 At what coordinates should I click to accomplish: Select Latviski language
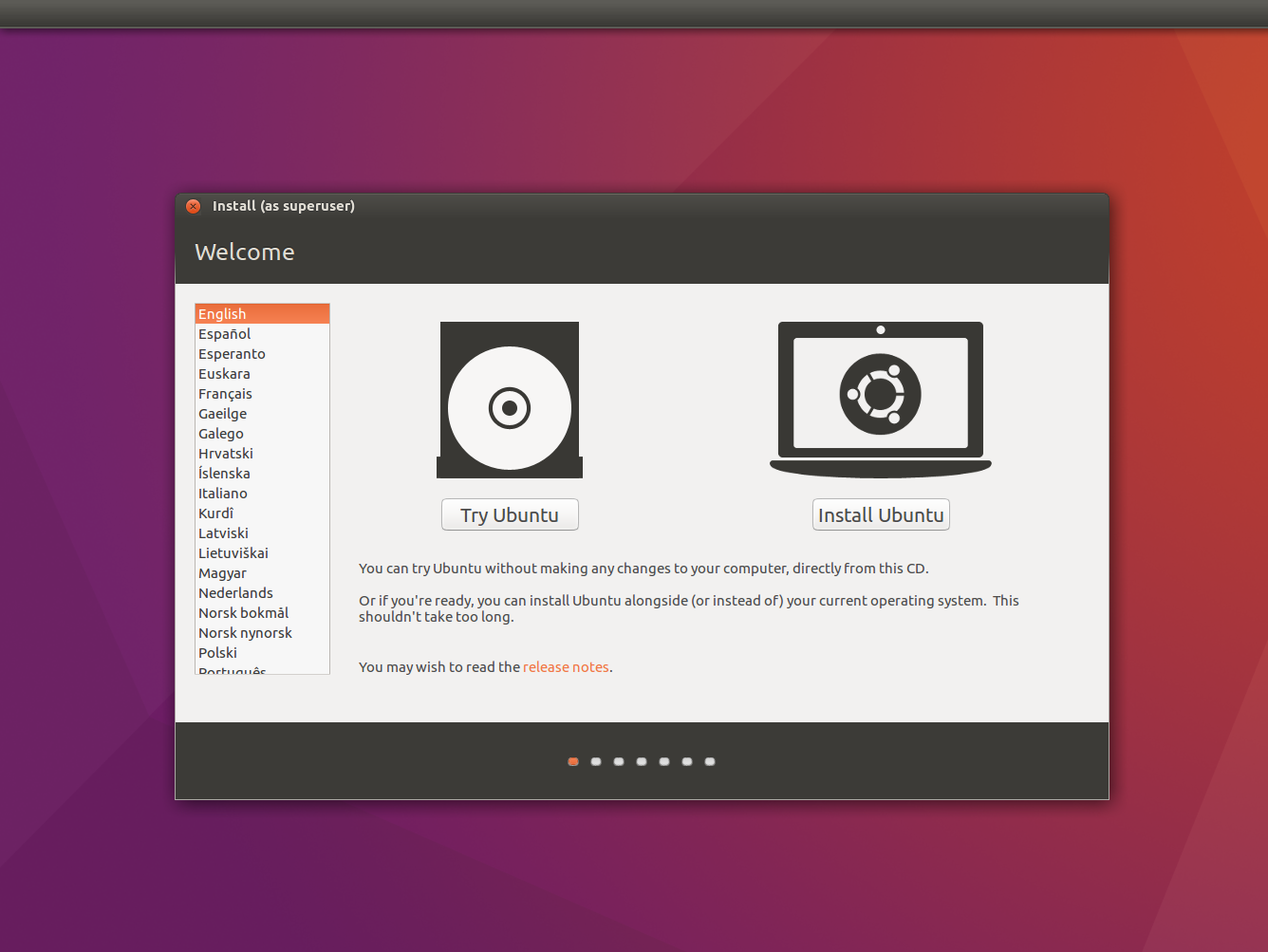tap(262, 533)
